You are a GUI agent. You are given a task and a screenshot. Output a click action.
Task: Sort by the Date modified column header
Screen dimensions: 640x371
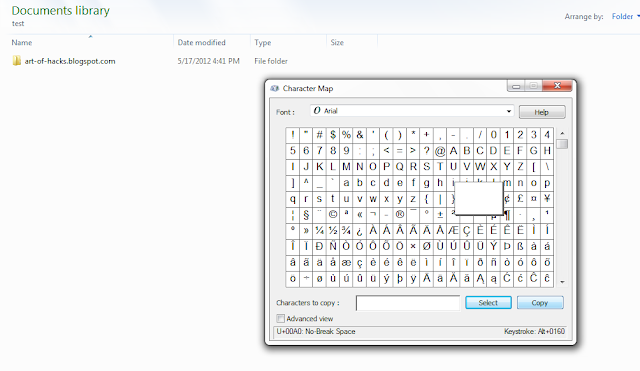[201, 42]
